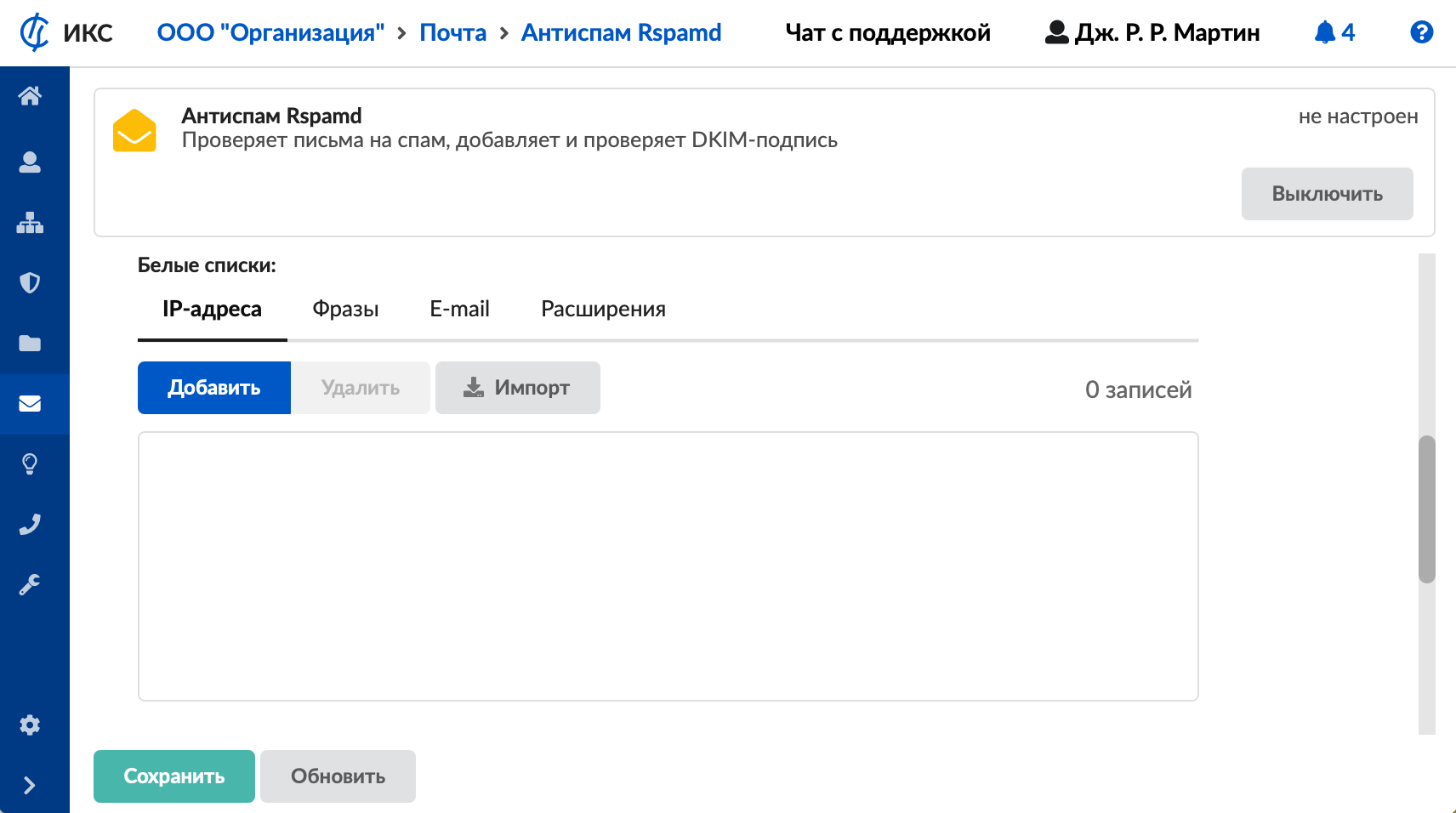Open the users section in the sidebar

tap(30, 162)
